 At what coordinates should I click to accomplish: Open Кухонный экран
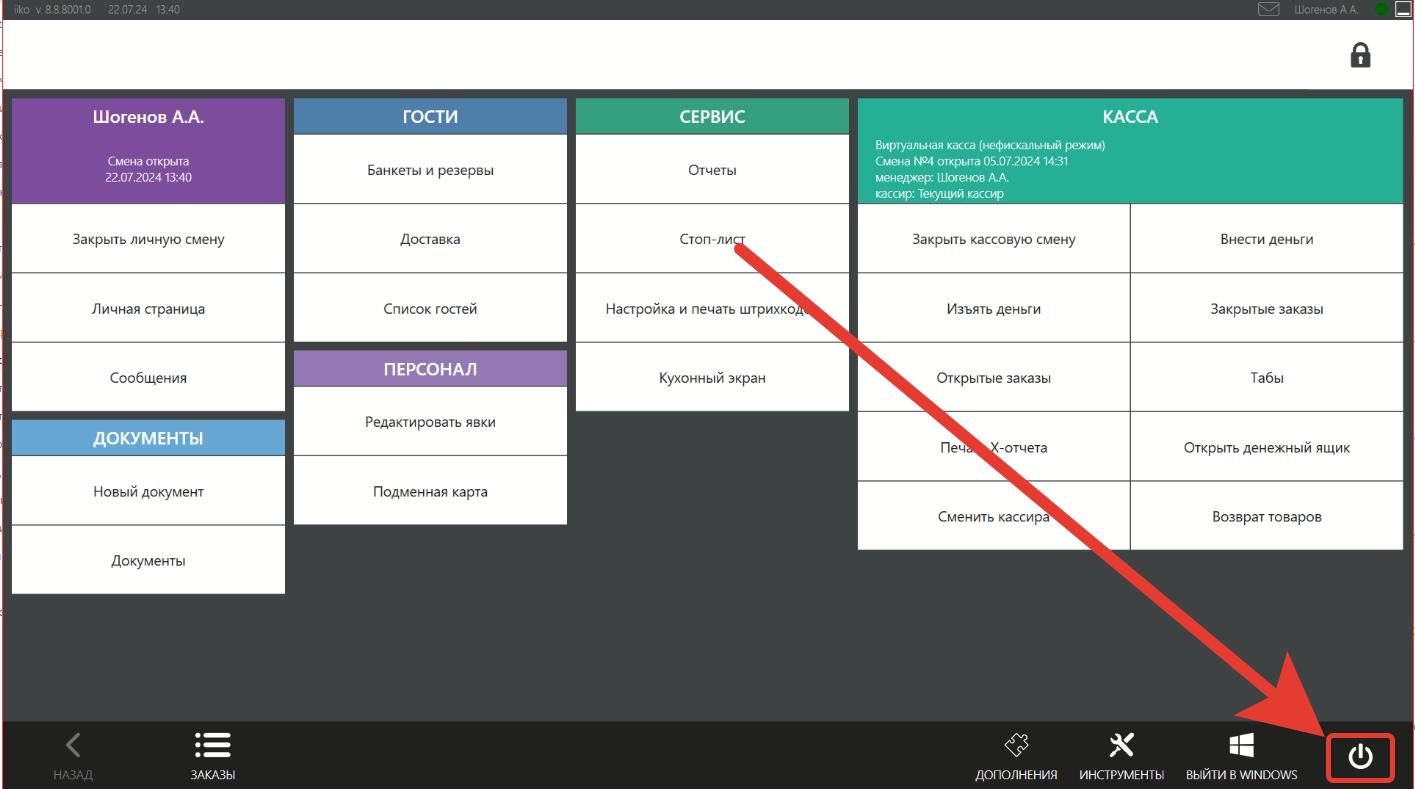point(712,378)
